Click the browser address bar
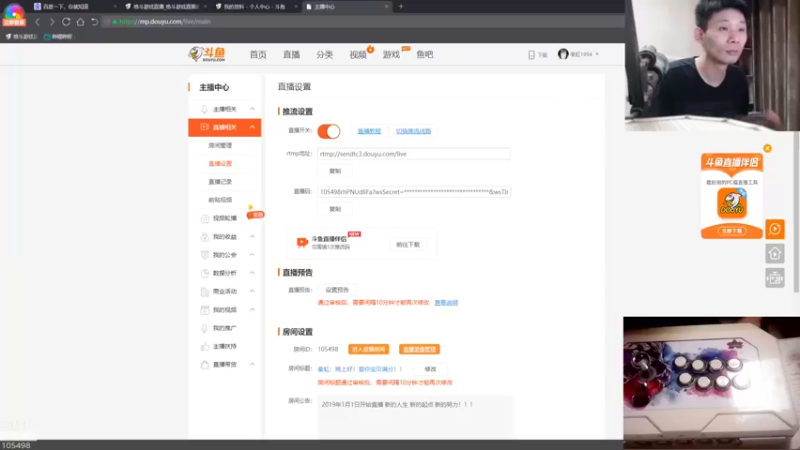This screenshot has height=450, width=800. click(362, 22)
